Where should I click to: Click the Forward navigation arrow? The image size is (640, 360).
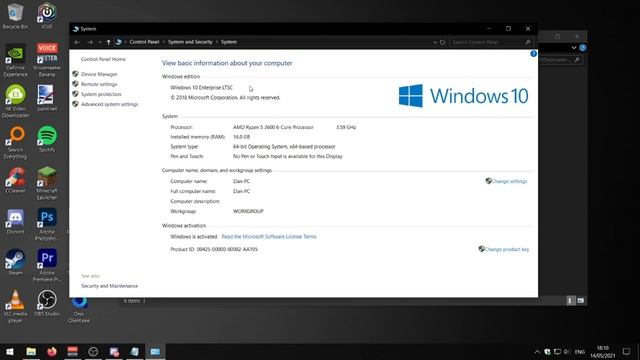click(90, 42)
